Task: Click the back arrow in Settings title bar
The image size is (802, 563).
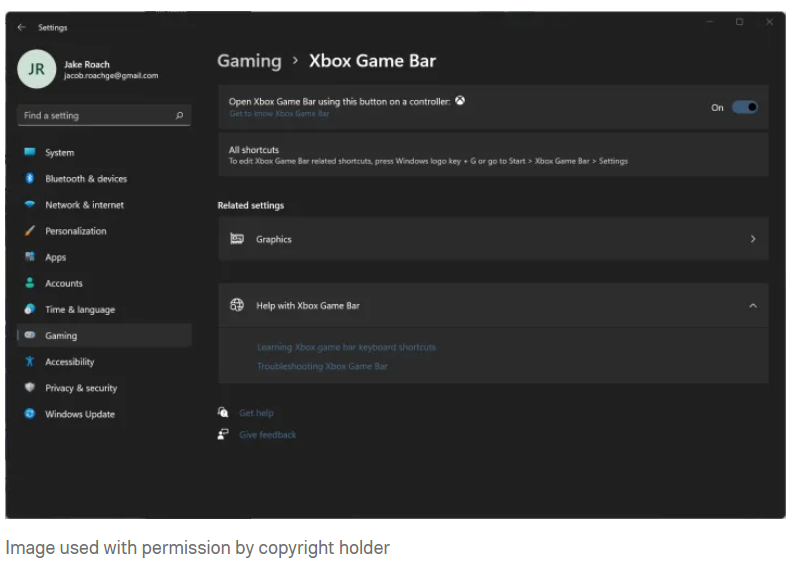Action: (x=21, y=27)
